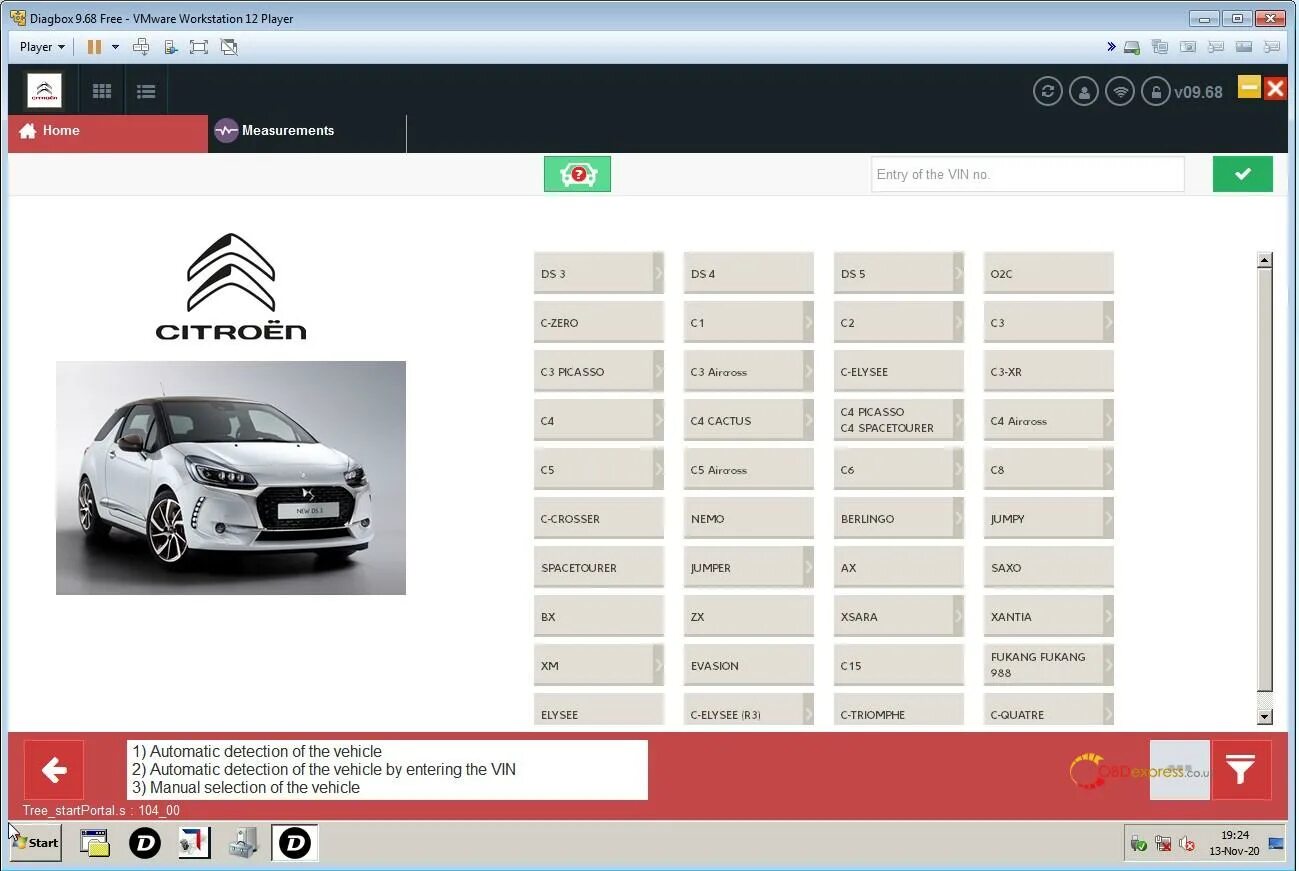Click the refresh/update circular icon

(1047, 91)
